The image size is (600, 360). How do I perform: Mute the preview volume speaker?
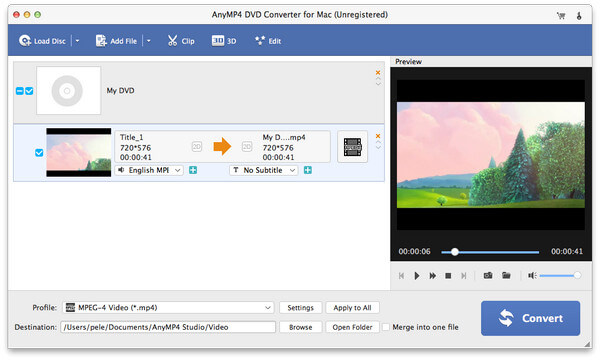point(532,275)
